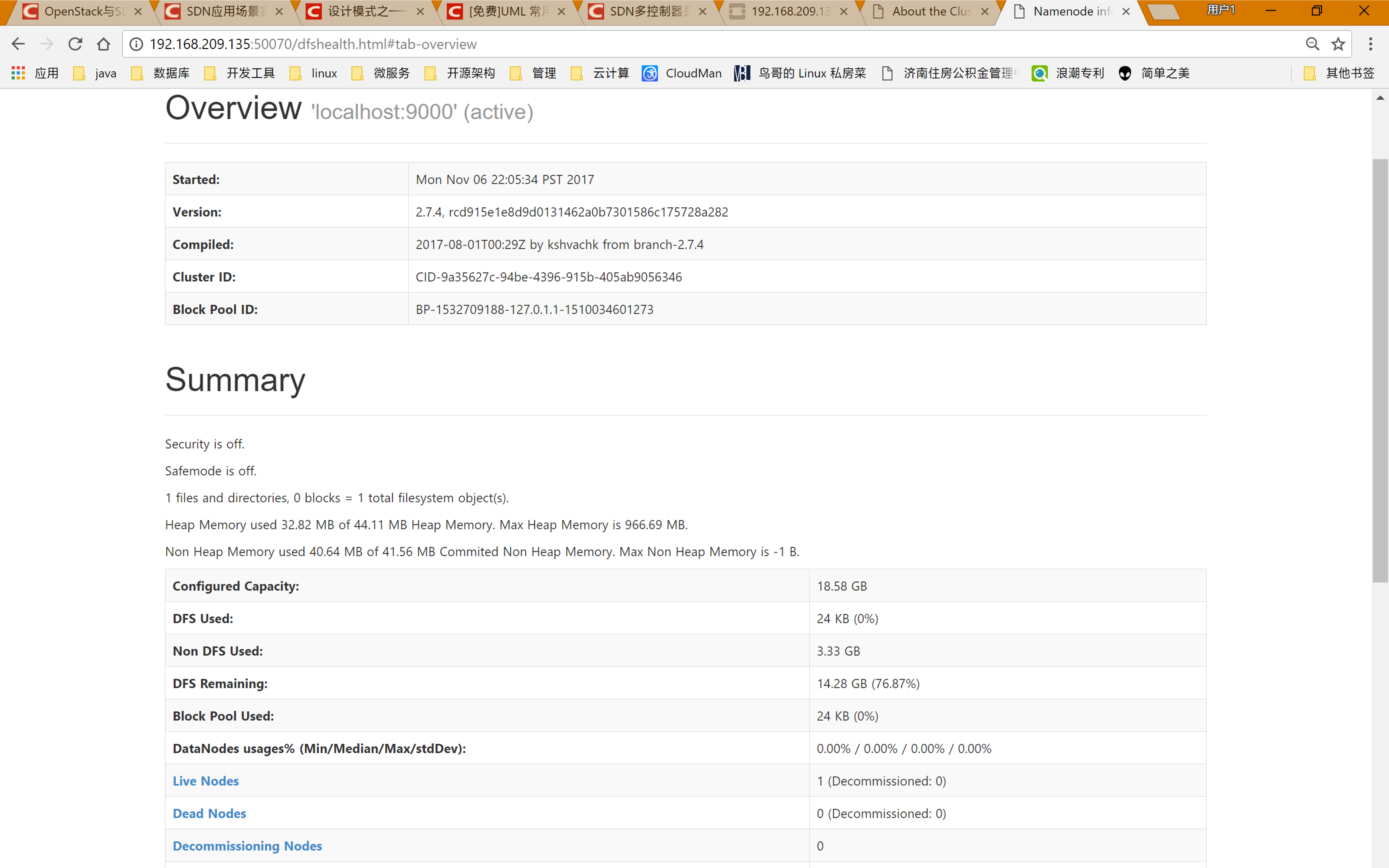Close the Namenode information tab
The image size is (1389, 868).
coord(1126,11)
